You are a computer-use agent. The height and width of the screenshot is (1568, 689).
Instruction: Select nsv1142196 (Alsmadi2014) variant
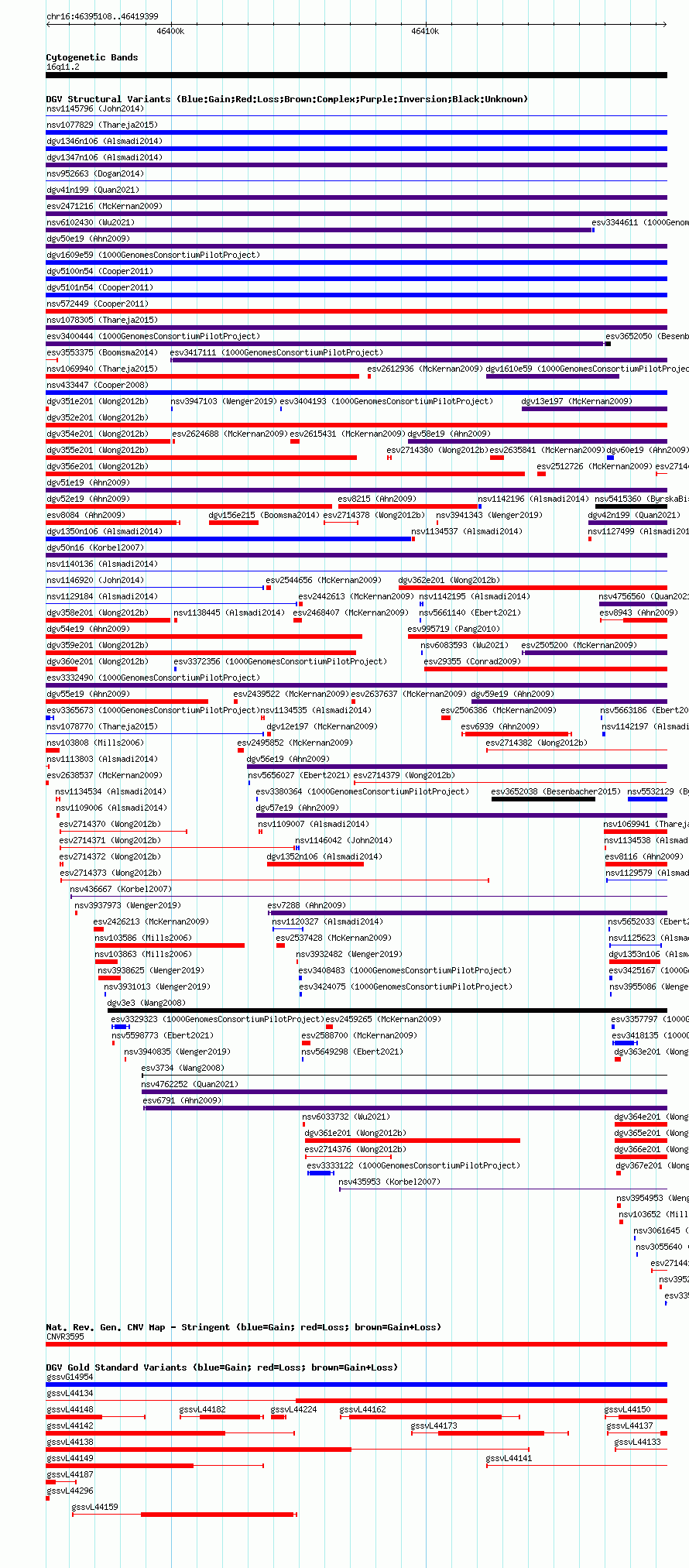pos(533,499)
